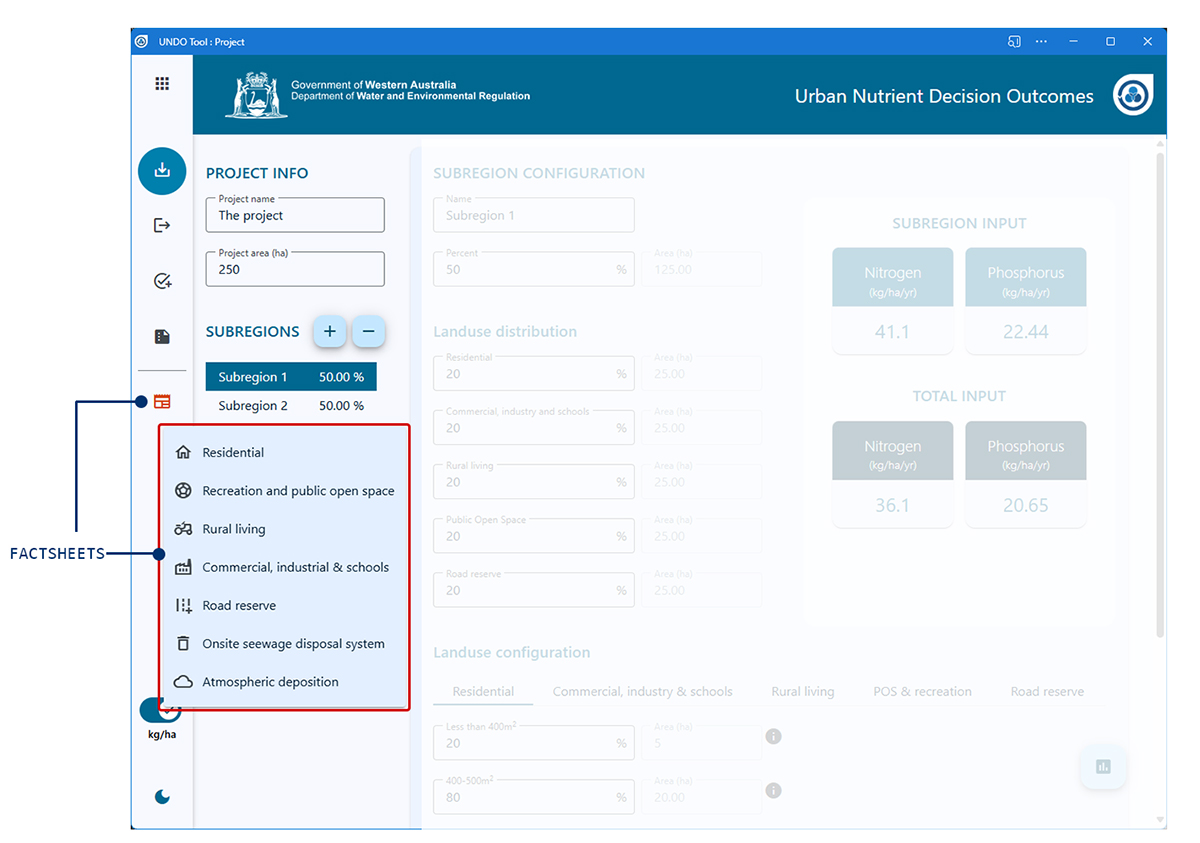The height and width of the screenshot is (843, 1200).
Task: Add a subregion with plus button
Action: [330, 331]
